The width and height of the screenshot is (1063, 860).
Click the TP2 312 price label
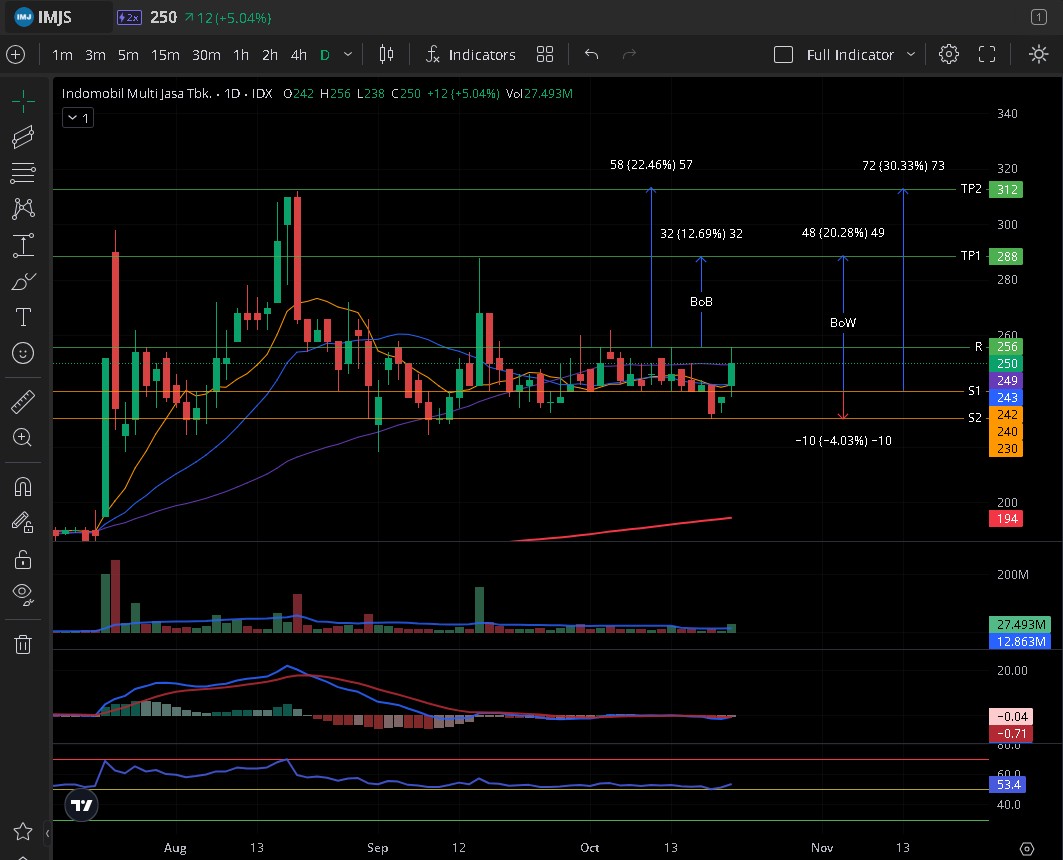[1007, 189]
